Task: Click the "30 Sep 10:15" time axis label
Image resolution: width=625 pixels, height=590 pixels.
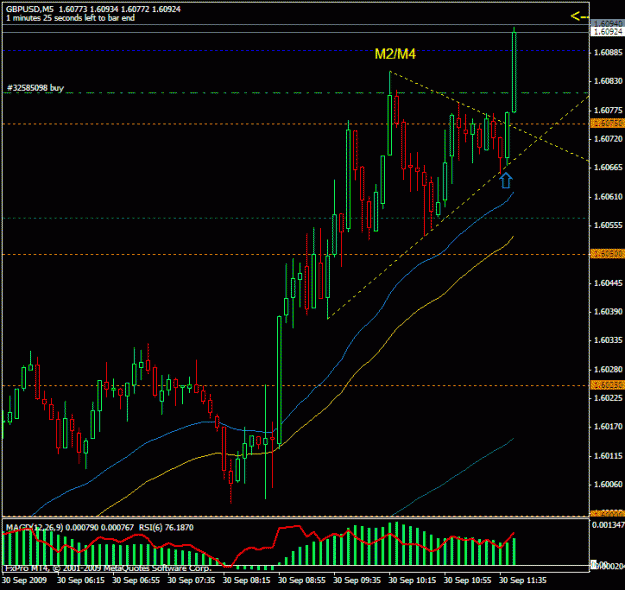Action: tap(413, 580)
